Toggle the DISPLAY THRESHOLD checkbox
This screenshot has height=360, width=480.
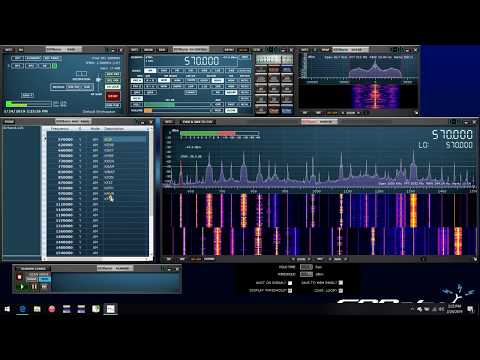(290, 291)
